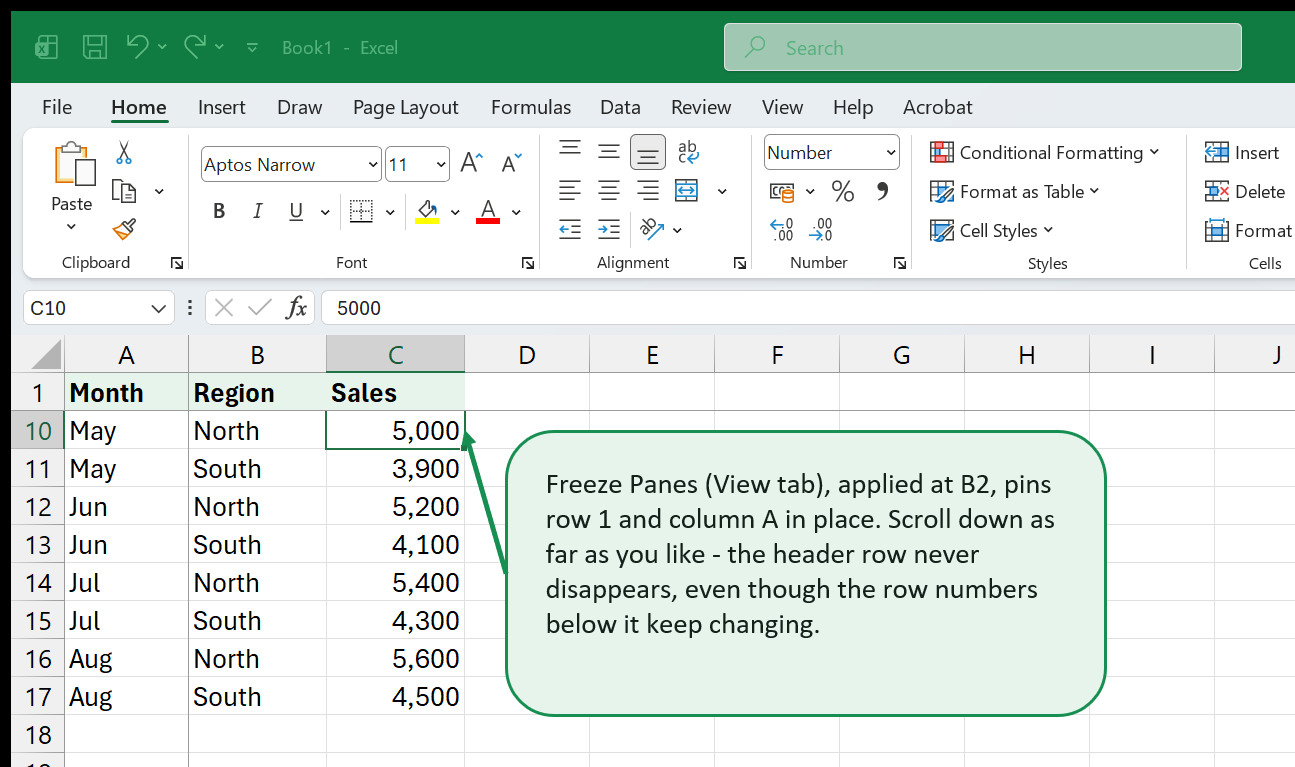Click the Format cells button
Image resolution: width=1295 pixels, height=767 pixels.
(x=1249, y=230)
